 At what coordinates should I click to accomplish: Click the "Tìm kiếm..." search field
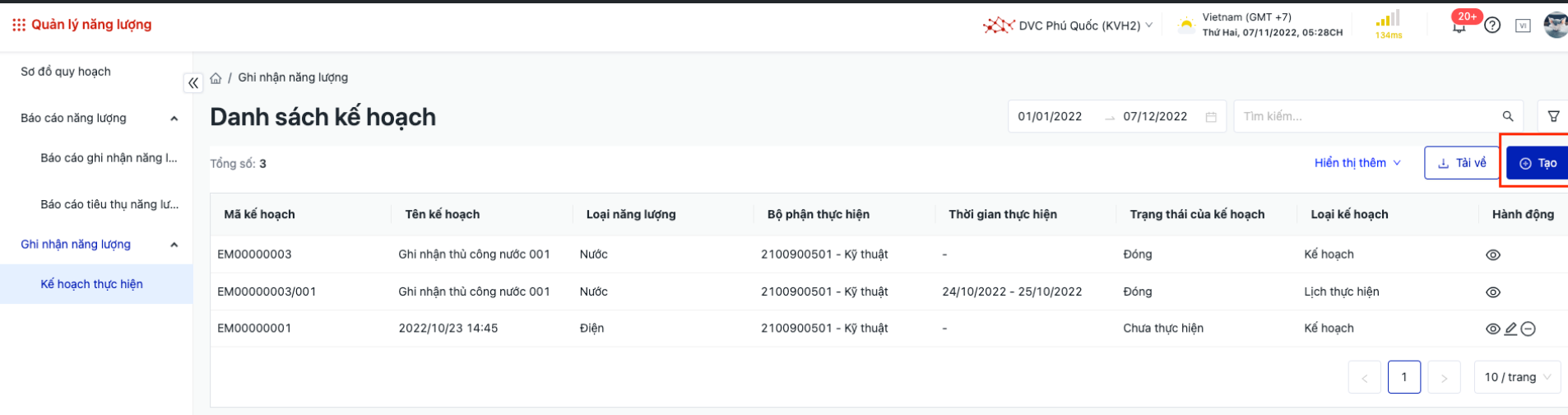(1366, 117)
